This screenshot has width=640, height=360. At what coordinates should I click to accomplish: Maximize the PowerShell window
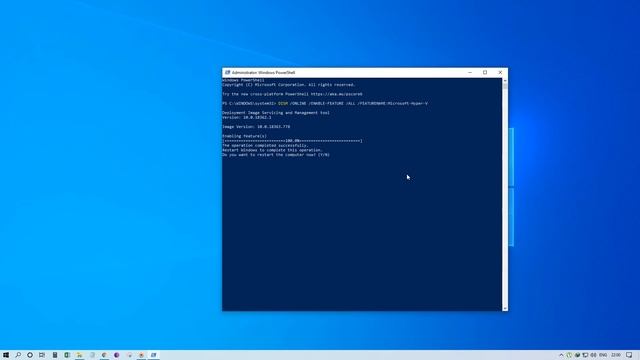click(485, 72)
